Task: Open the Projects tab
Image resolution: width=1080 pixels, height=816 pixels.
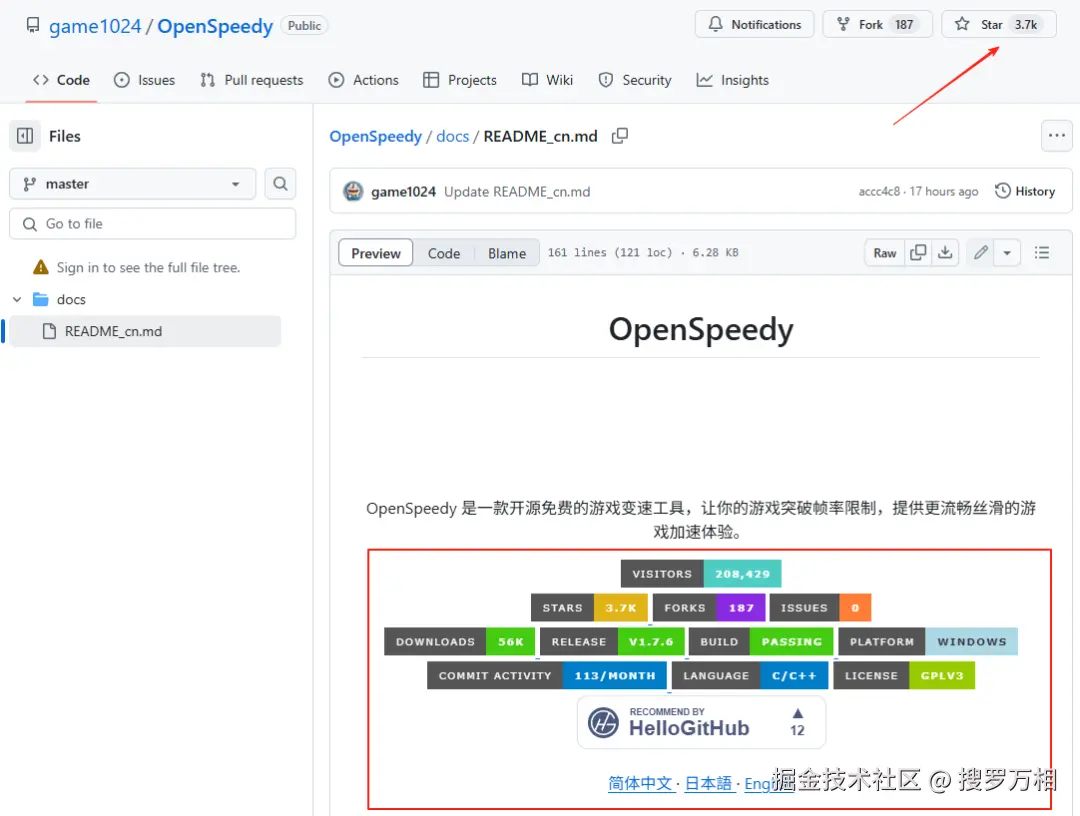Action: coord(460,80)
